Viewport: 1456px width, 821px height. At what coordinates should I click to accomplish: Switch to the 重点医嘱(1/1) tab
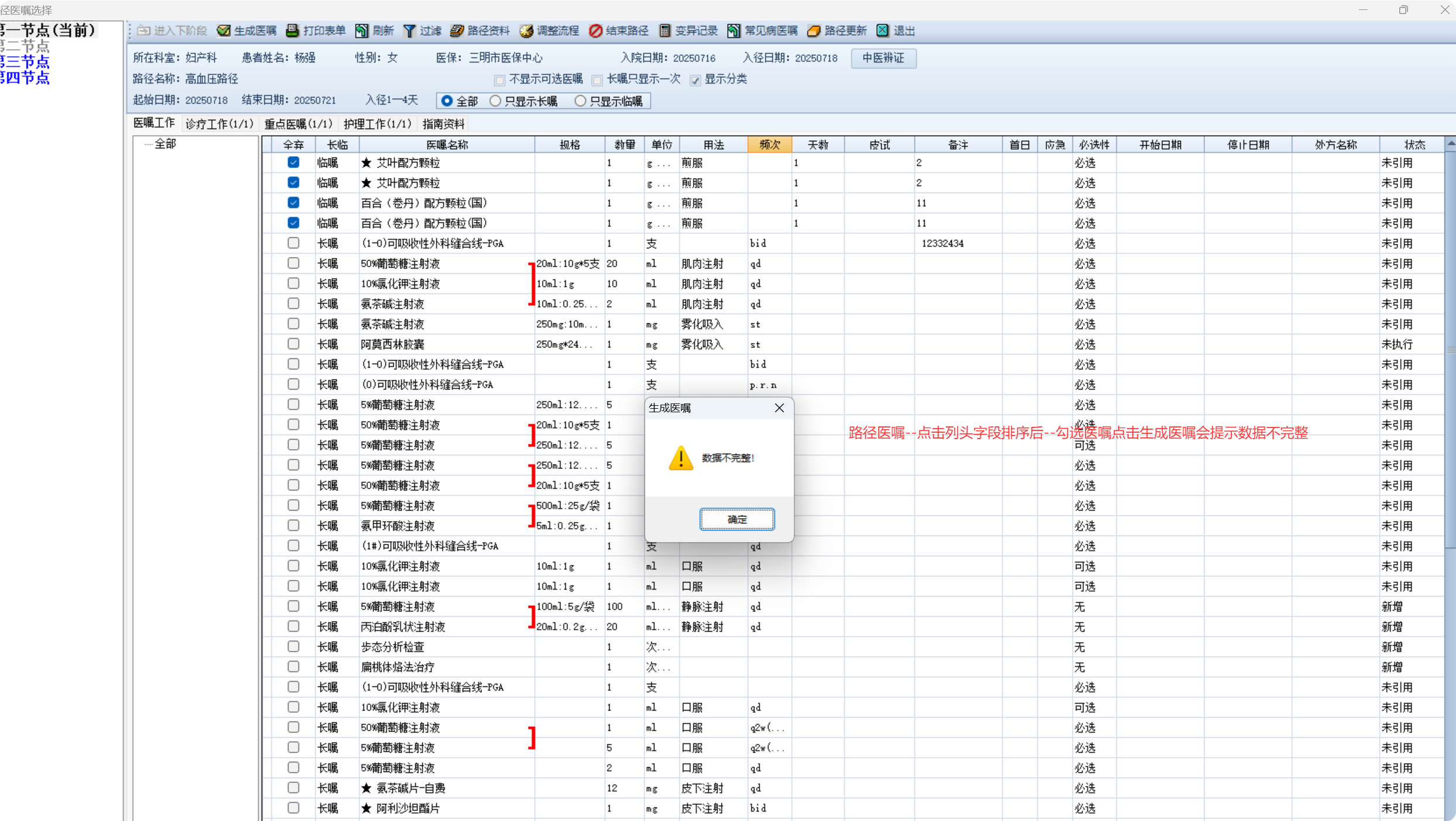pos(298,124)
